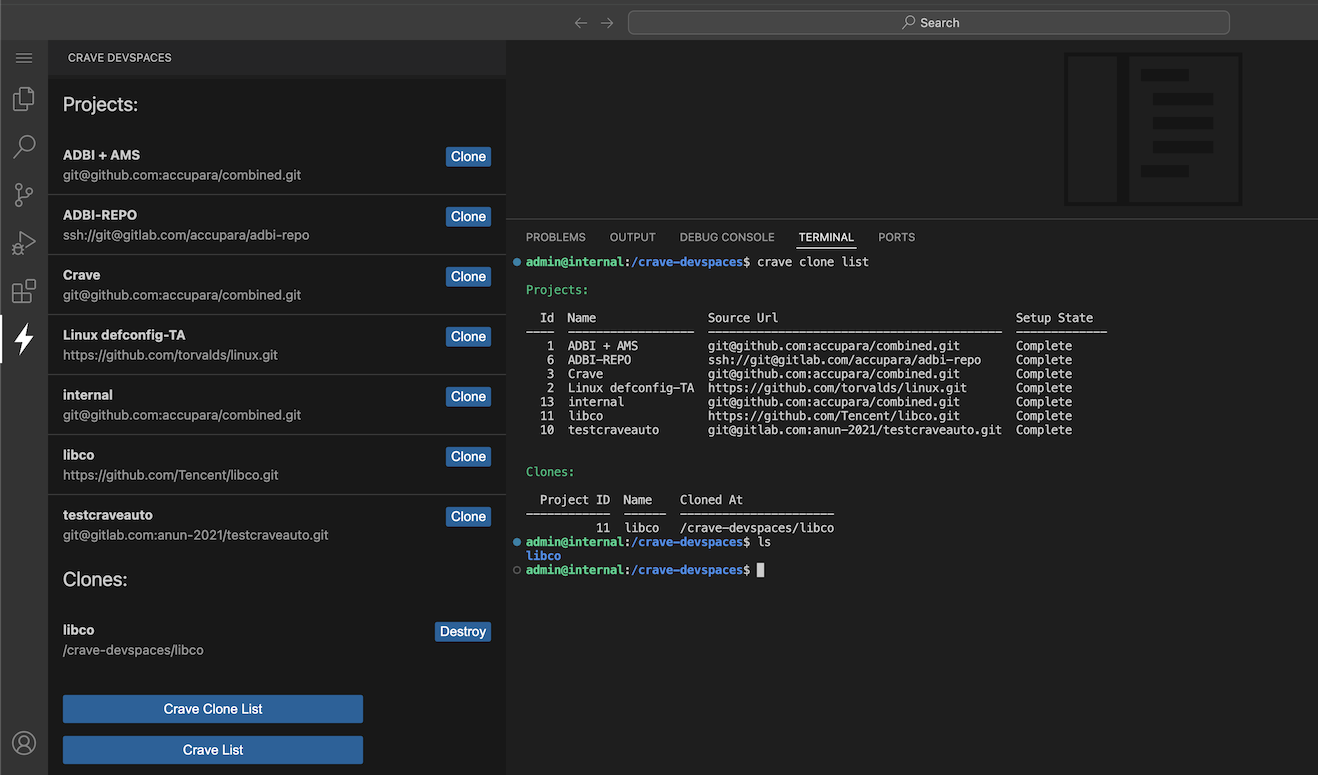Switch to the PORTS tab
This screenshot has width=1318, height=775.
[x=897, y=237]
